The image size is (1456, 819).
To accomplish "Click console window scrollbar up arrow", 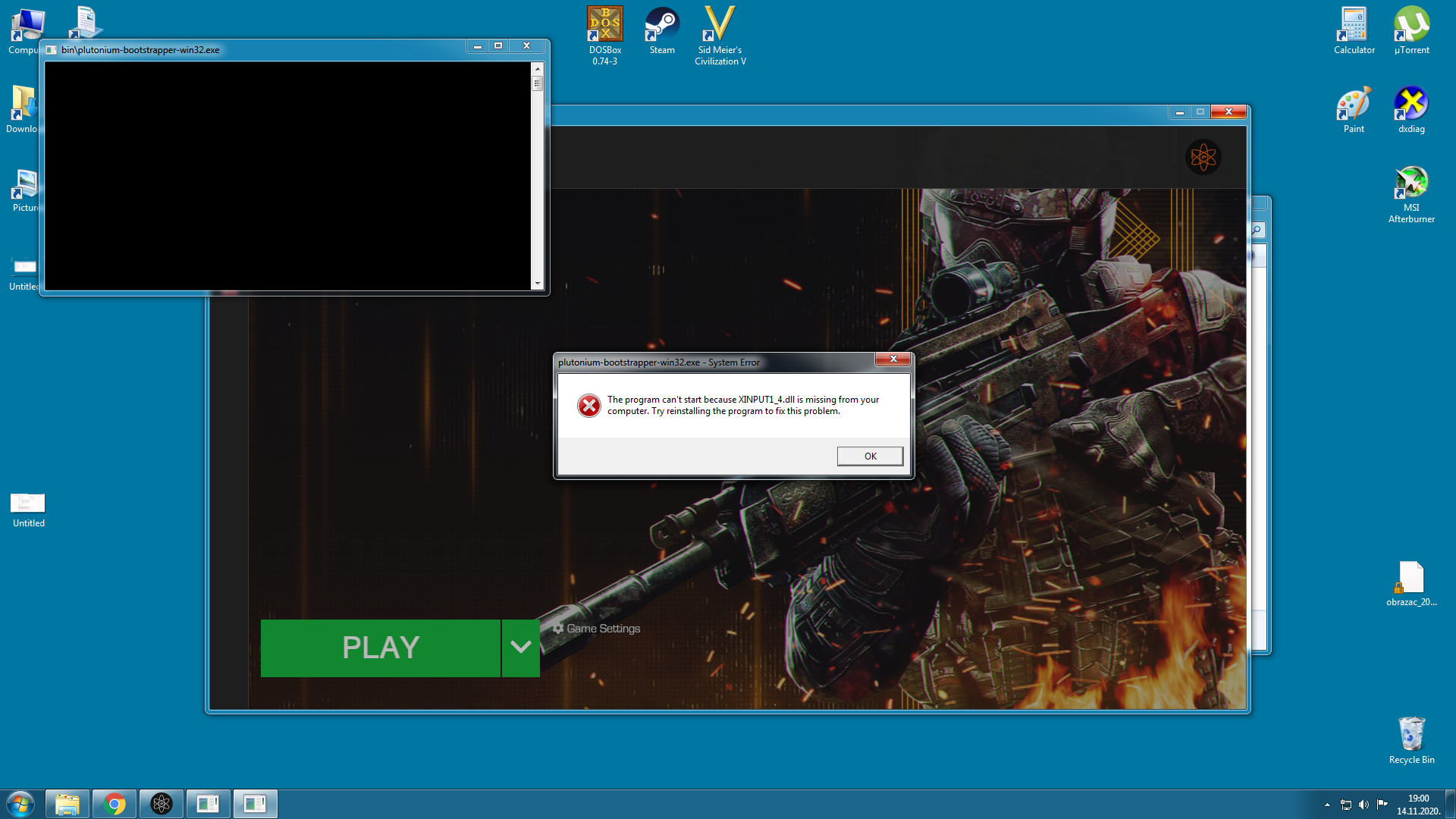I will pyautogui.click(x=538, y=68).
